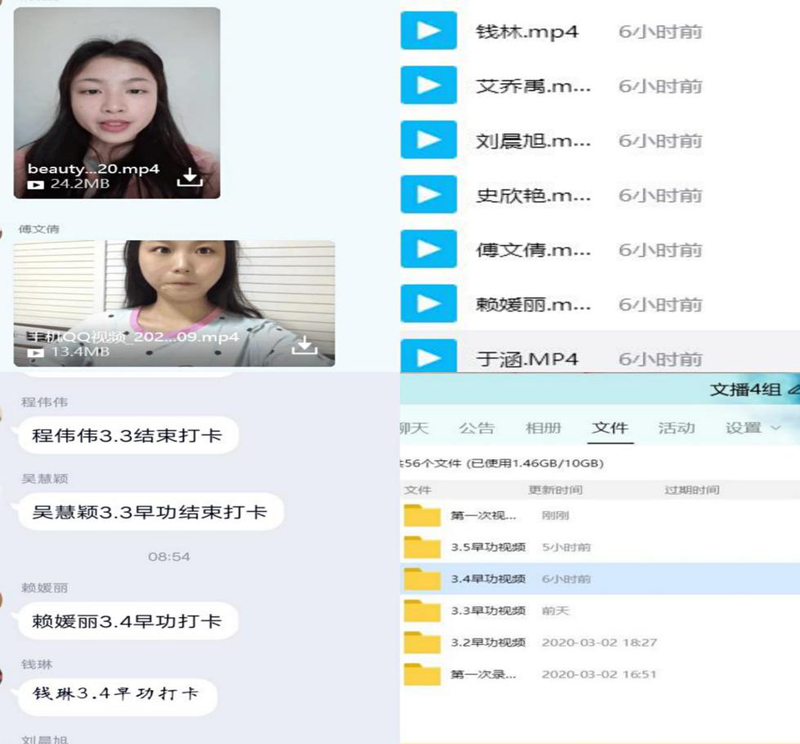800x744 pixels.
Task: Select the 刘晨旭.m... file name
Action: tap(533, 141)
